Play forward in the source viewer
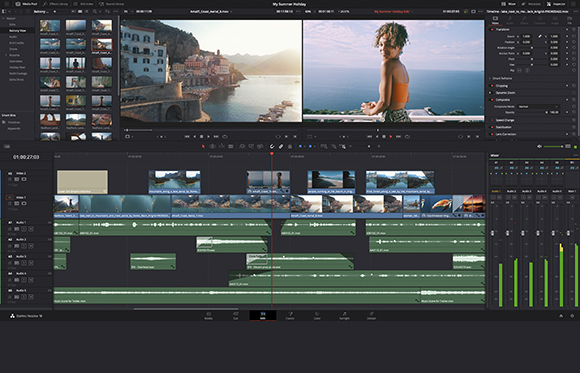The height and width of the screenshot is (373, 580). [x=209, y=137]
